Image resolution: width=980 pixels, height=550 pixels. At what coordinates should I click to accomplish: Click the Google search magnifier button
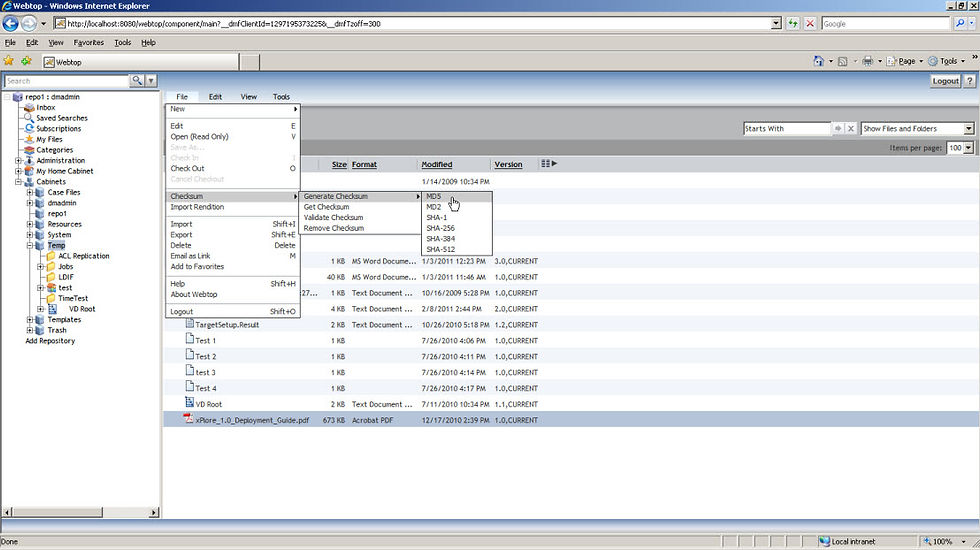pos(960,24)
